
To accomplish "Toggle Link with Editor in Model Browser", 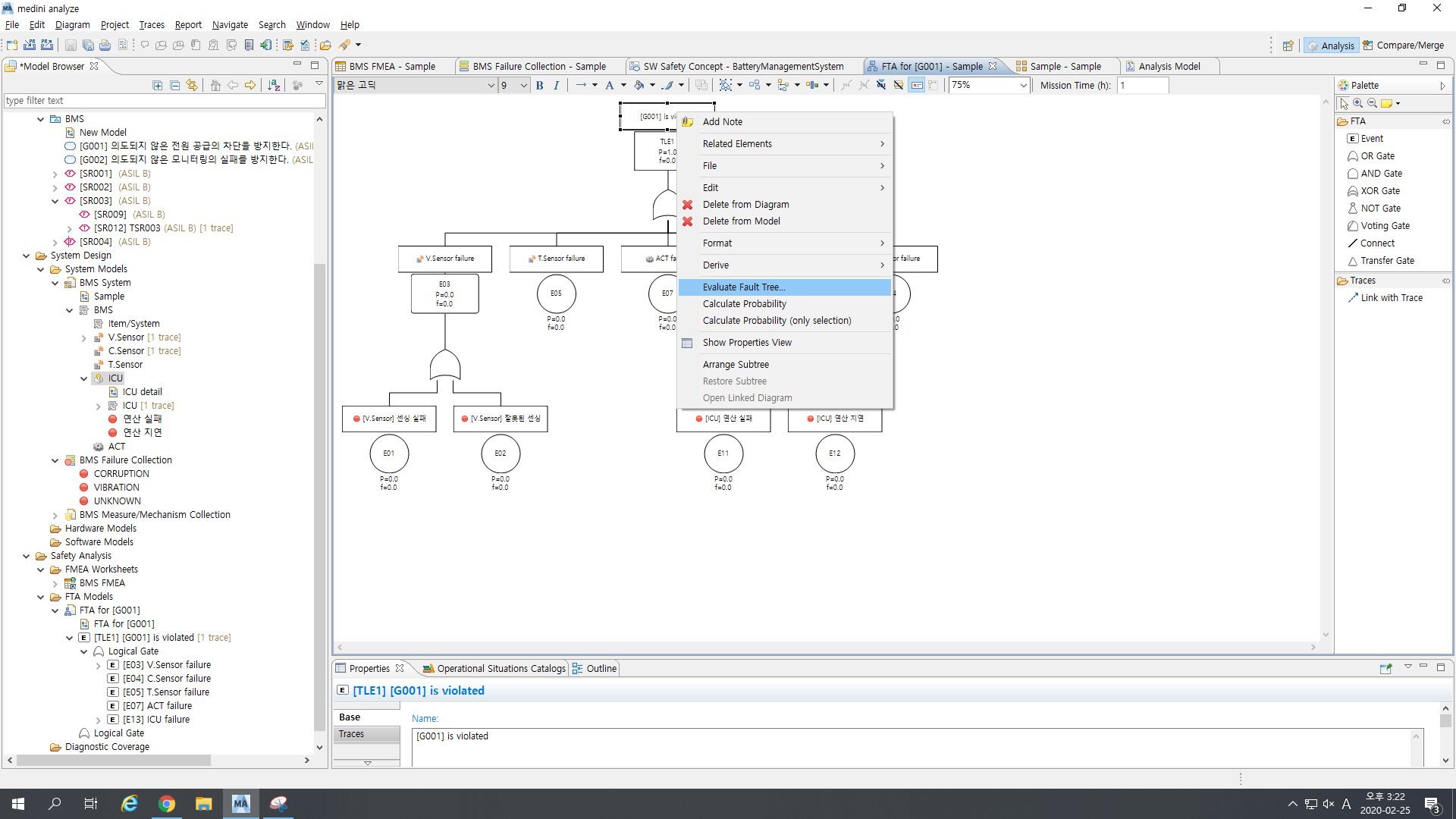I will [192, 86].
